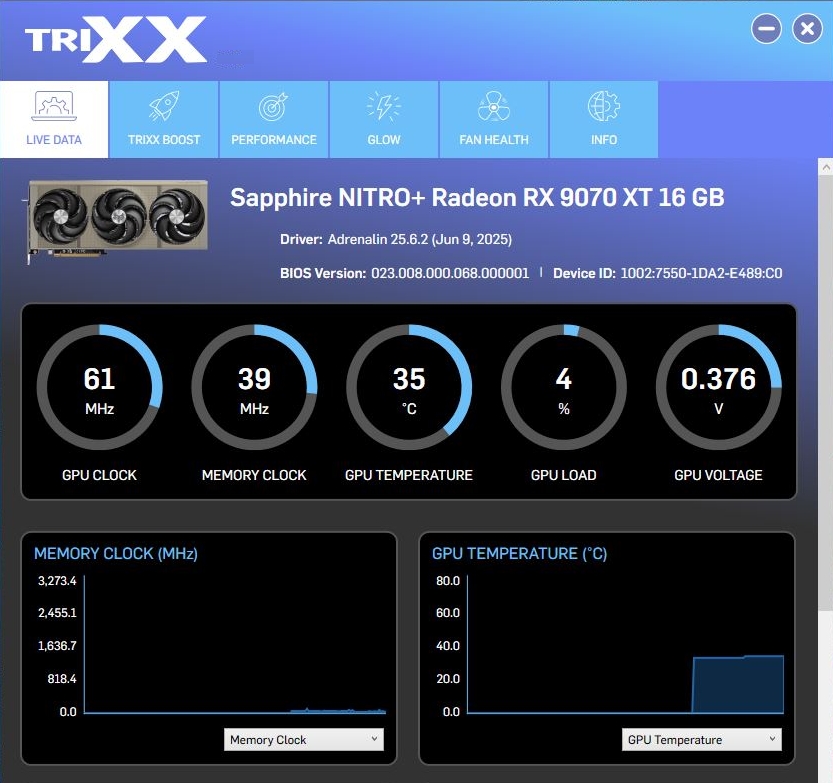
Task: Expand the GPU Temperature graph dropdown
Action: [701, 739]
